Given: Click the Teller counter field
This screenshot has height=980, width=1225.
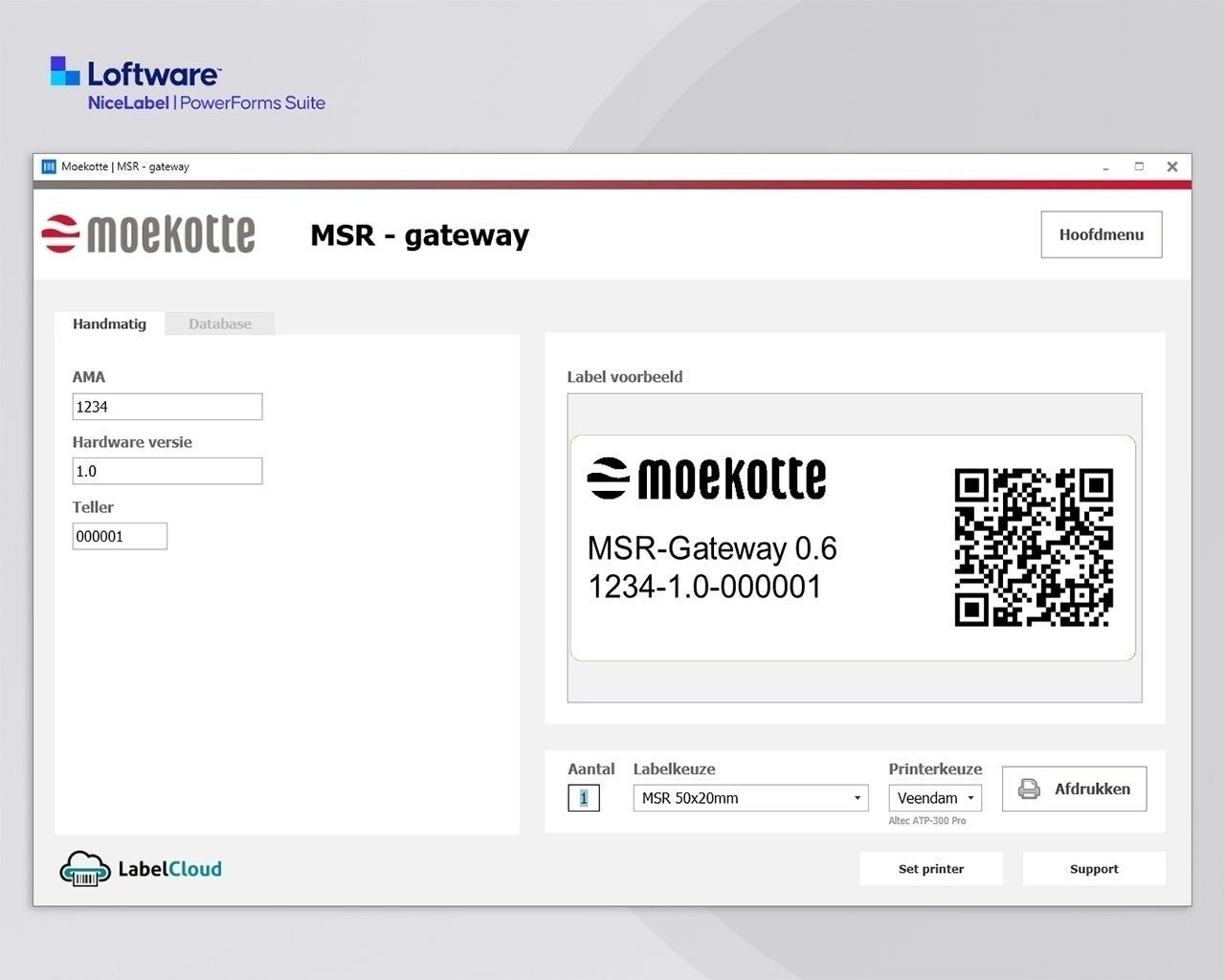Looking at the screenshot, I should click(120, 536).
